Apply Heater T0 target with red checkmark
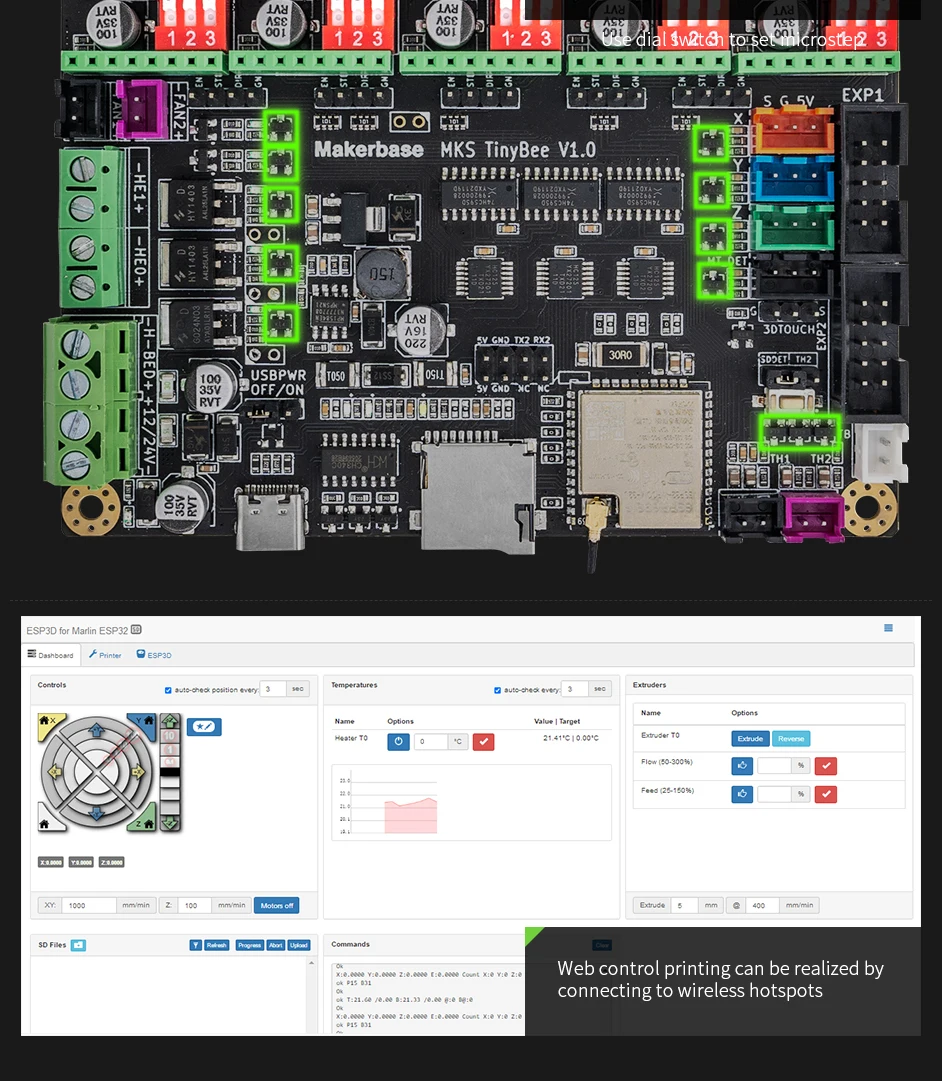The width and height of the screenshot is (942, 1081). point(483,742)
